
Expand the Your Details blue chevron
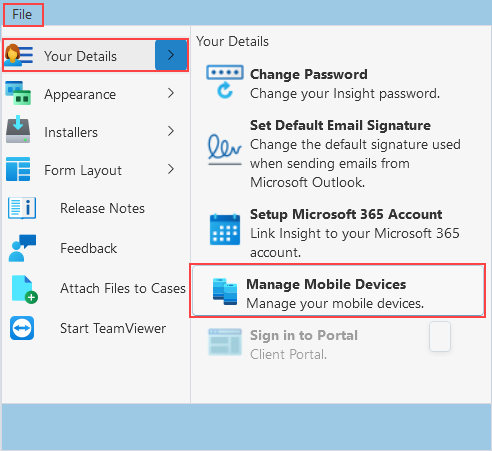point(171,55)
